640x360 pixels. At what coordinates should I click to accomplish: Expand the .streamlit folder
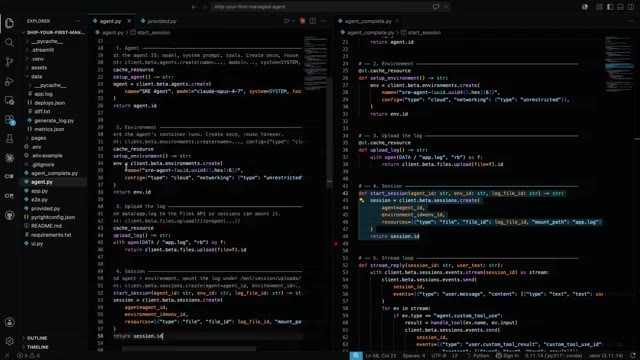pos(42,50)
